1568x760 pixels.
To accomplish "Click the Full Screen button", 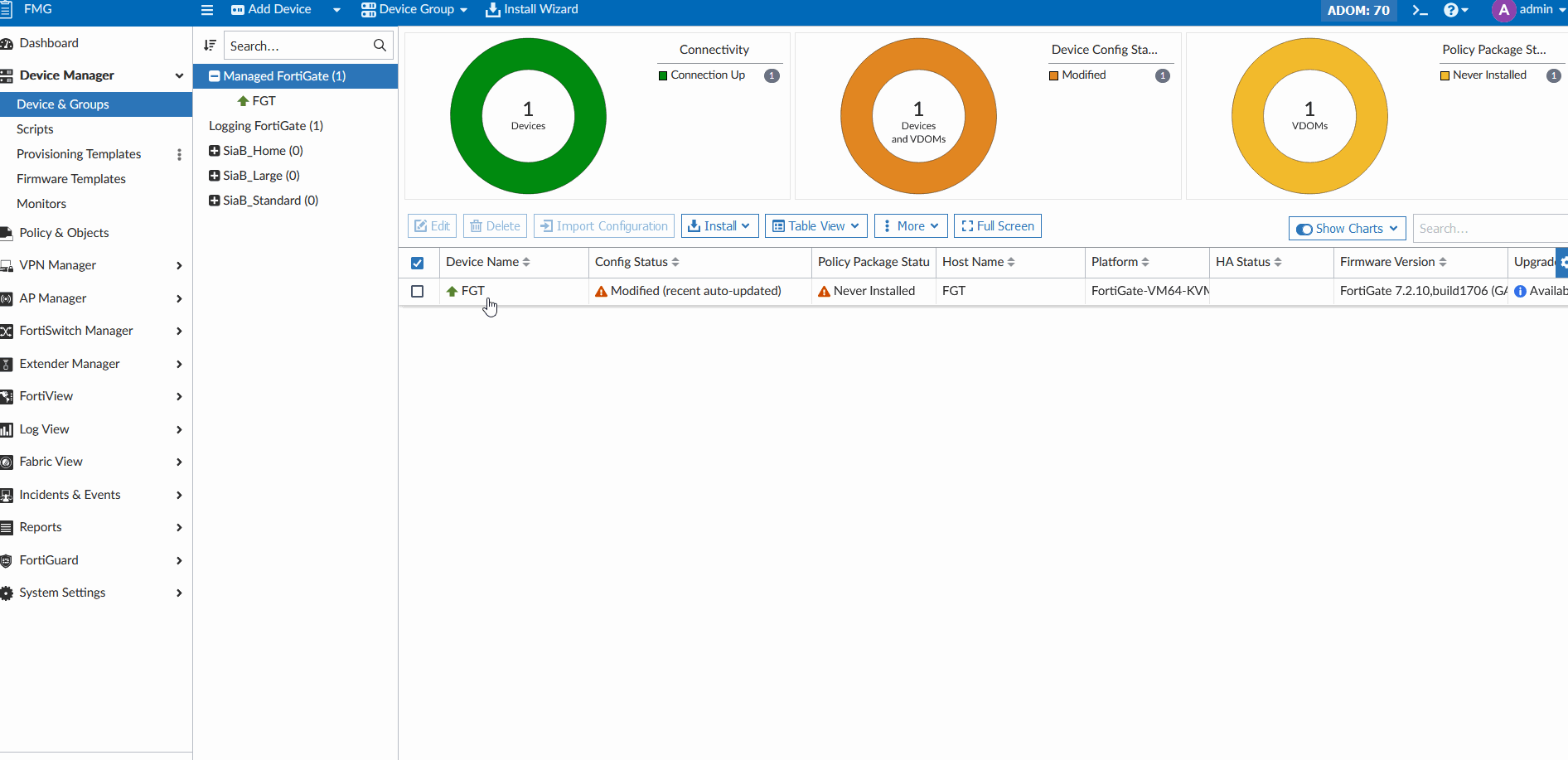I will [998, 226].
